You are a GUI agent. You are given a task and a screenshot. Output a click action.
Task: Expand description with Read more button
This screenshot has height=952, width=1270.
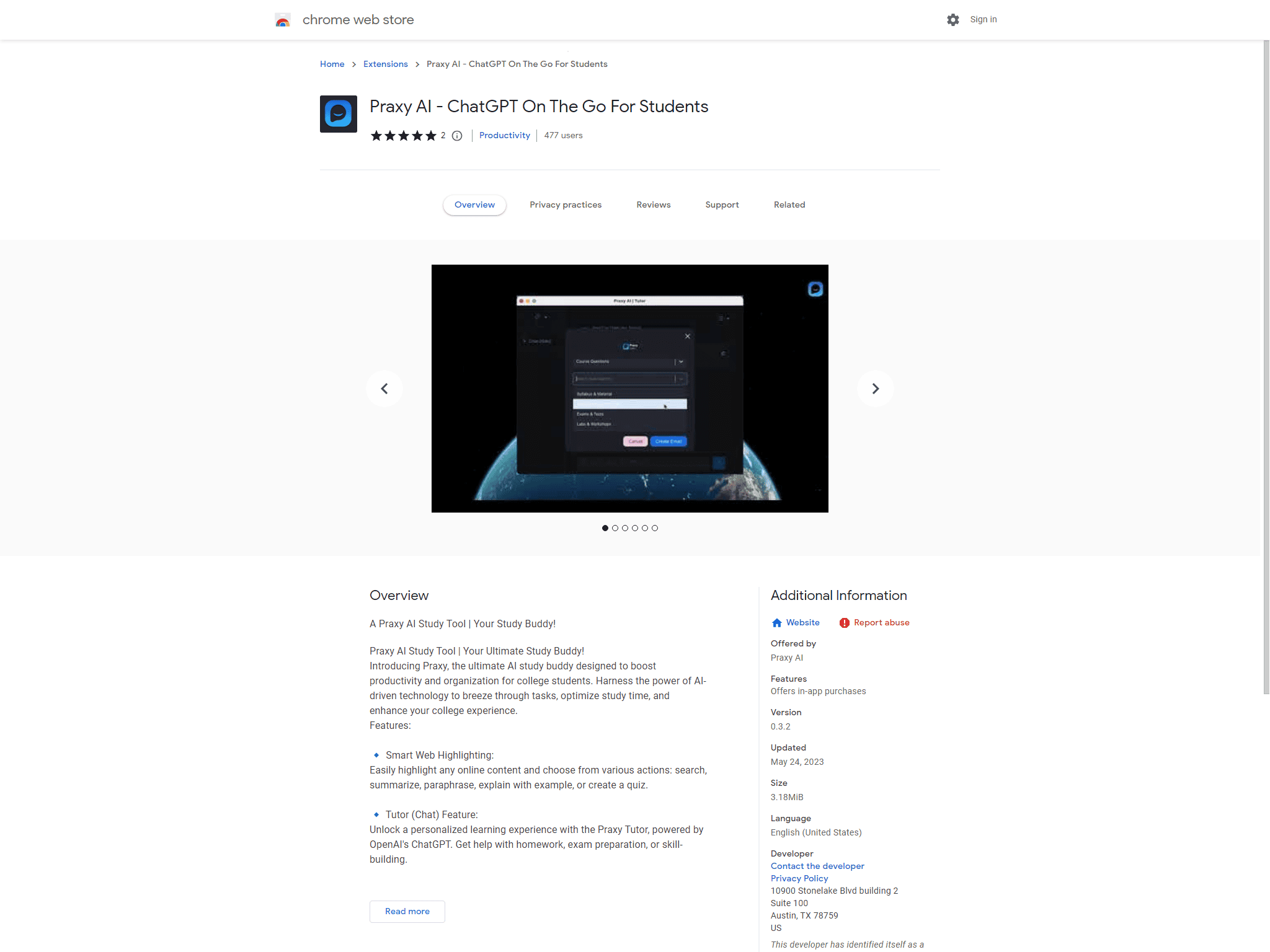click(407, 912)
